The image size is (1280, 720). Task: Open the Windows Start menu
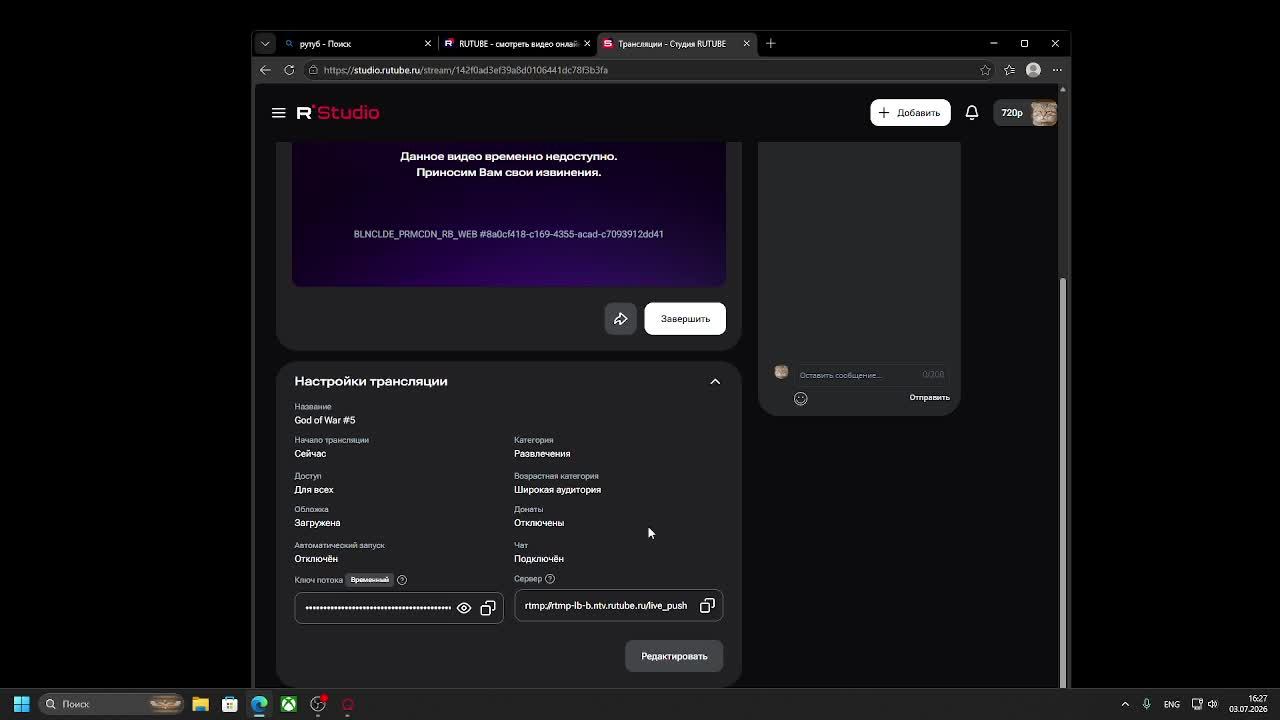pyautogui.click(x=21, y=704)
